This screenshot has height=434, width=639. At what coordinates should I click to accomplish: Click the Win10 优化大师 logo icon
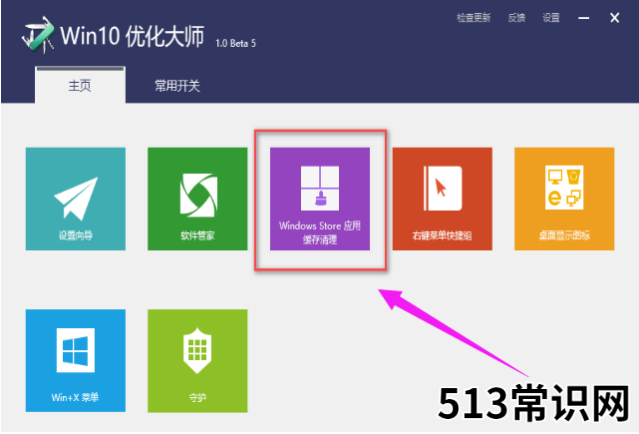[38, 35]
